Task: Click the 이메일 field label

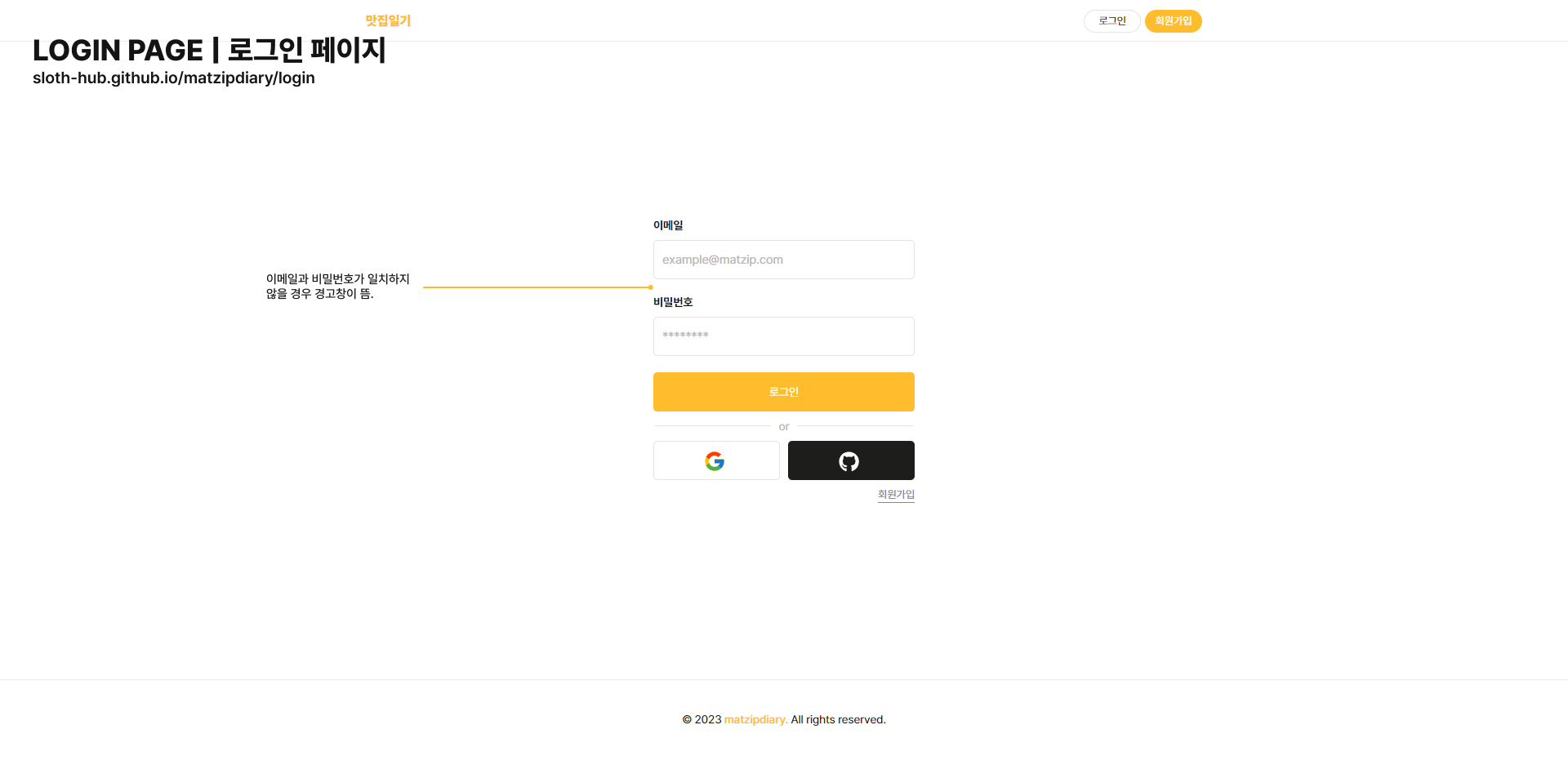Action: tap(668, 225)
